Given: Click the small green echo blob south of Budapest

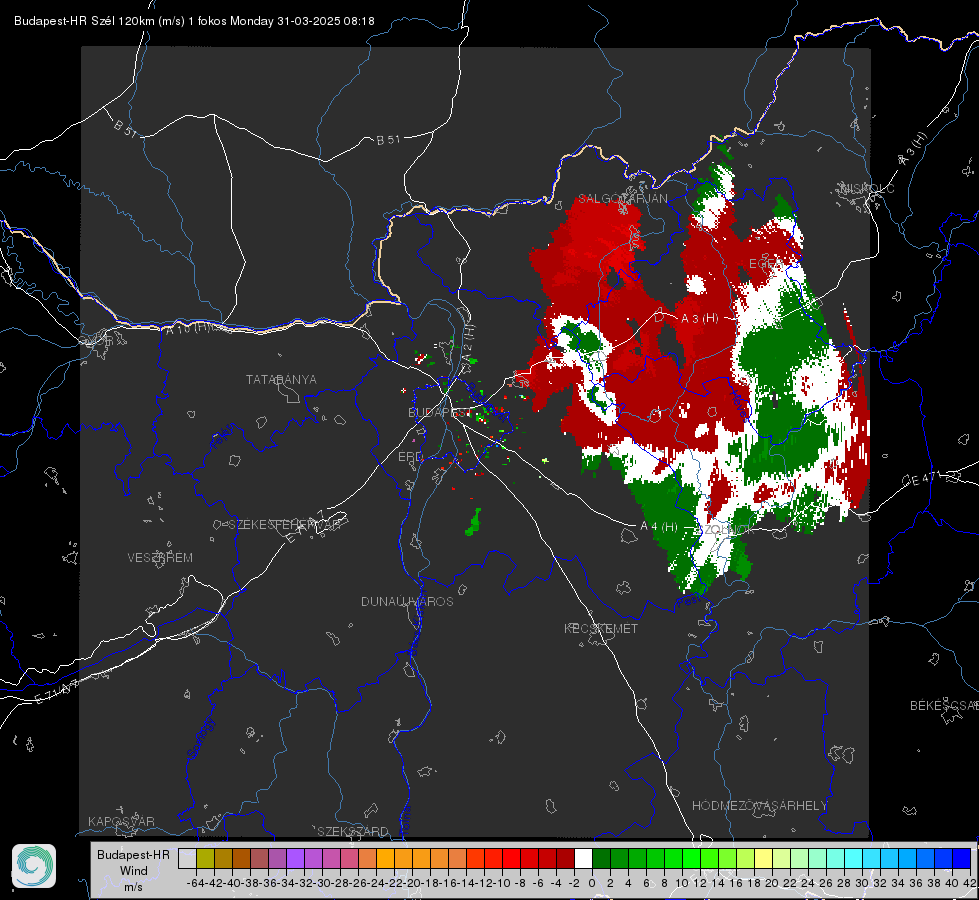Looking at the screenshot, I should (474, 523).
